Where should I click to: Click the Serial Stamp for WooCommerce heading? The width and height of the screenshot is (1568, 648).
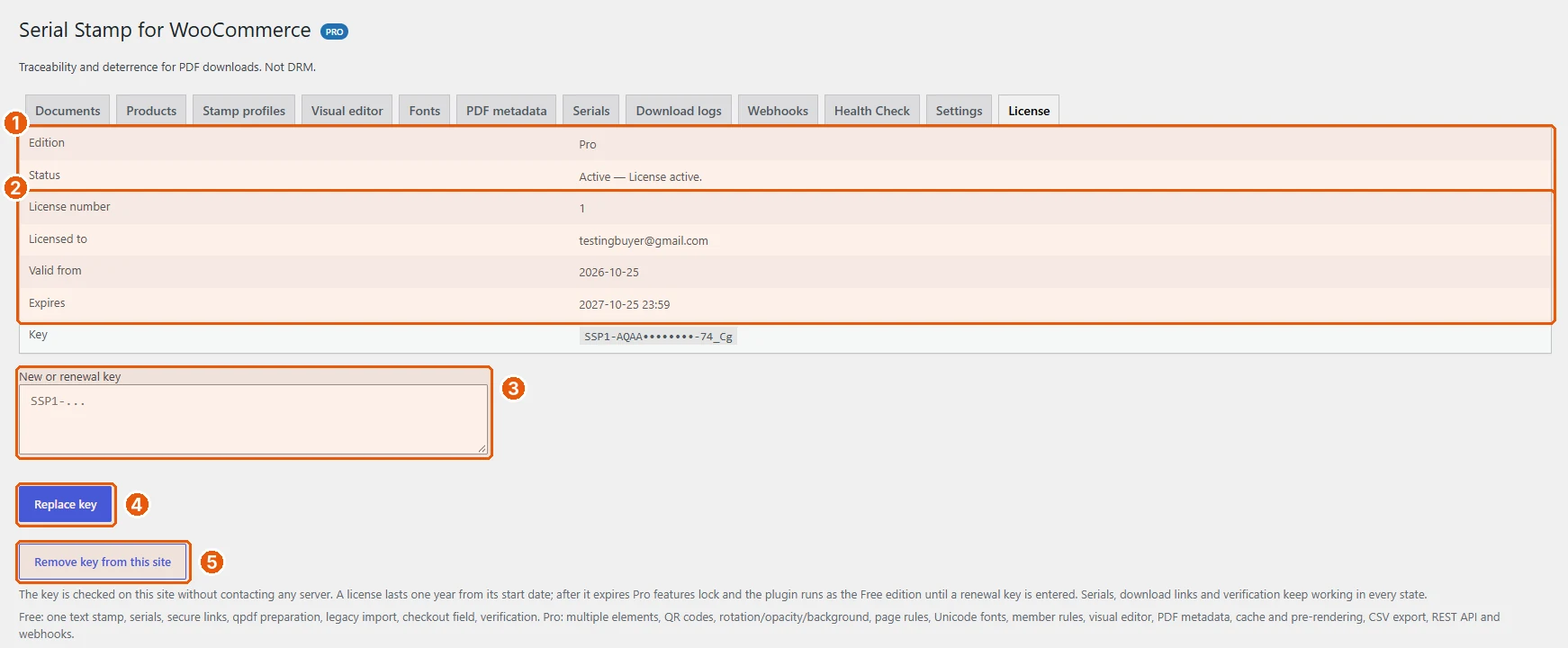click(x=165, y=30)
